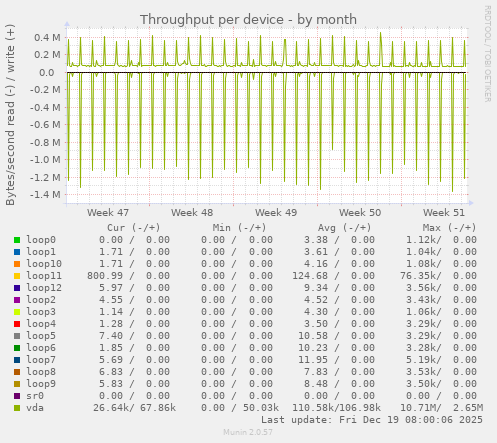Click the '-1.4 M' y-axis label
The image size is (497, 443).
(45, 195)
